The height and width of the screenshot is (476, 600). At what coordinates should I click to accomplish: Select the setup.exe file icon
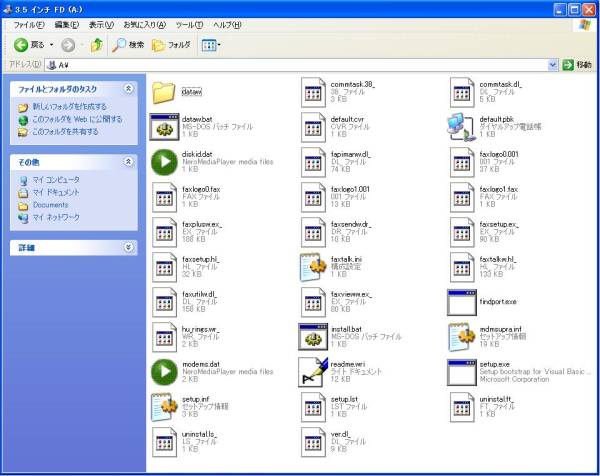(462, 371)
